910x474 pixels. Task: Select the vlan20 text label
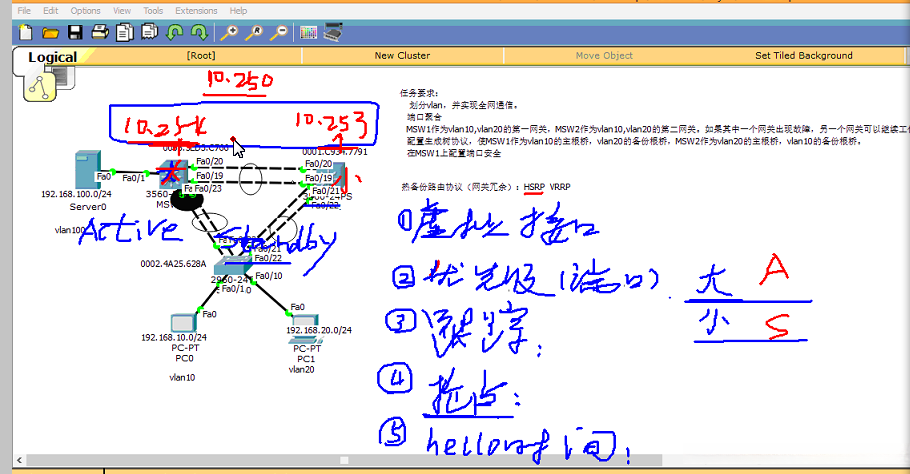pyautogui.click(x=301, y=370)
